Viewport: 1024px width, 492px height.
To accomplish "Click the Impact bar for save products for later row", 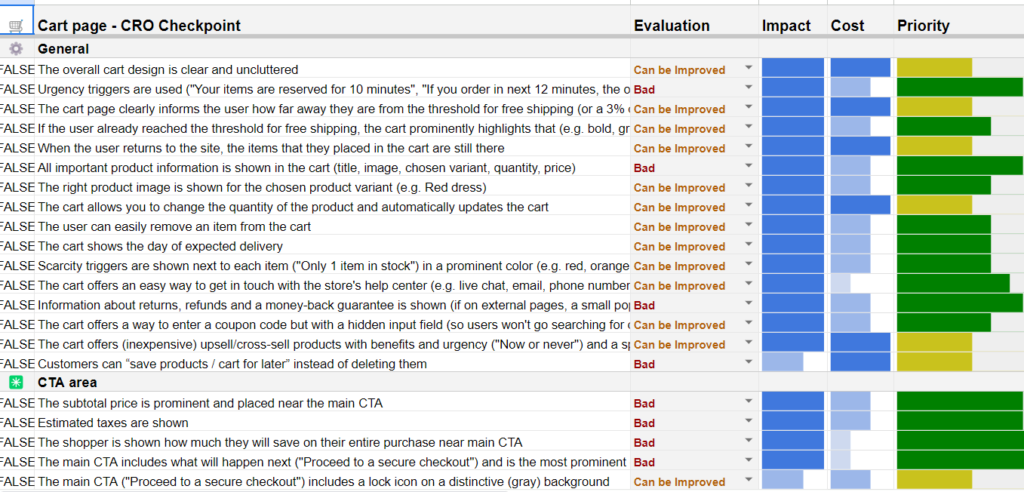I will [783, 363].
